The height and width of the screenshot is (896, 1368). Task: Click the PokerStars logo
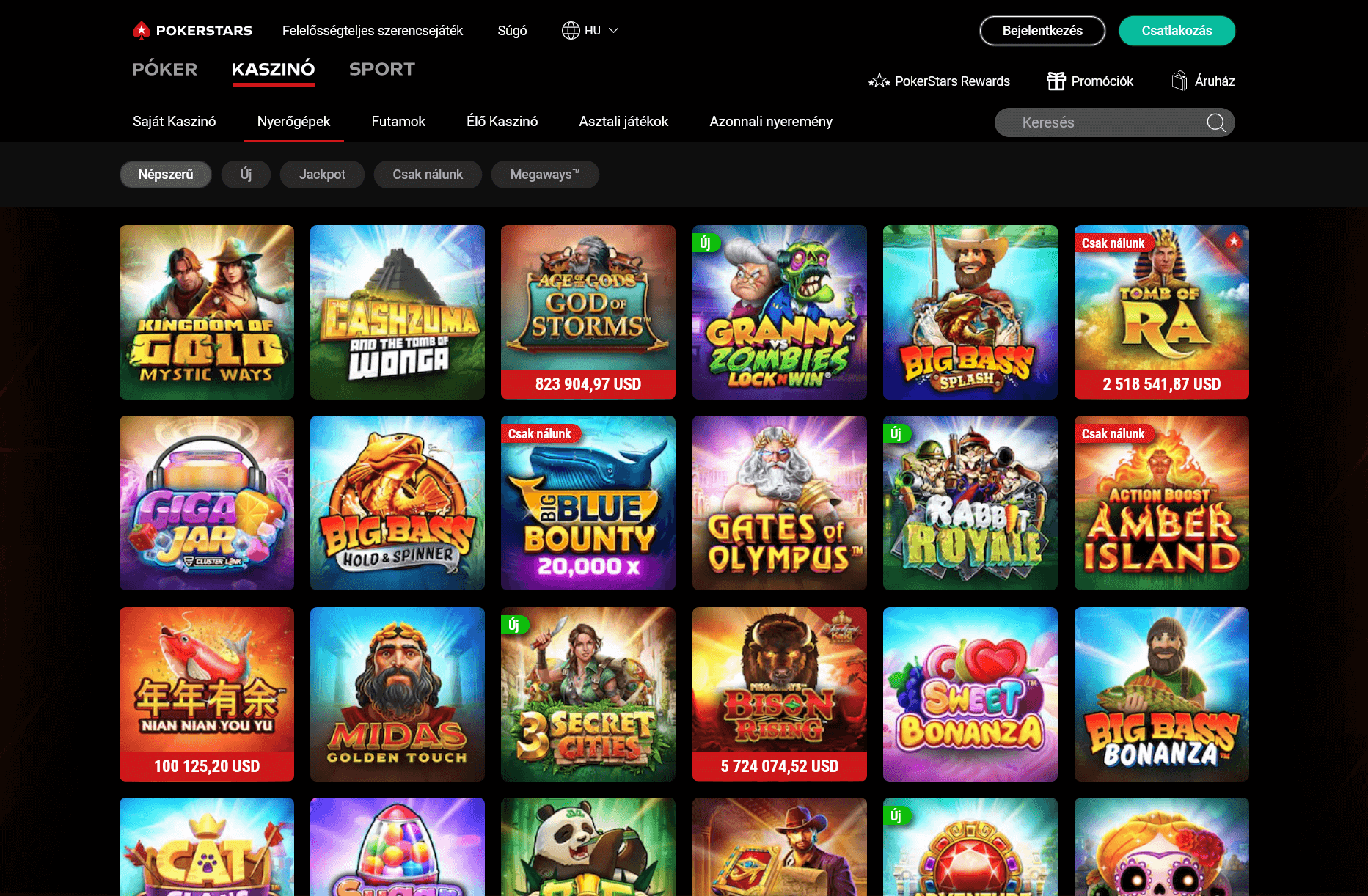coord(192,31)
